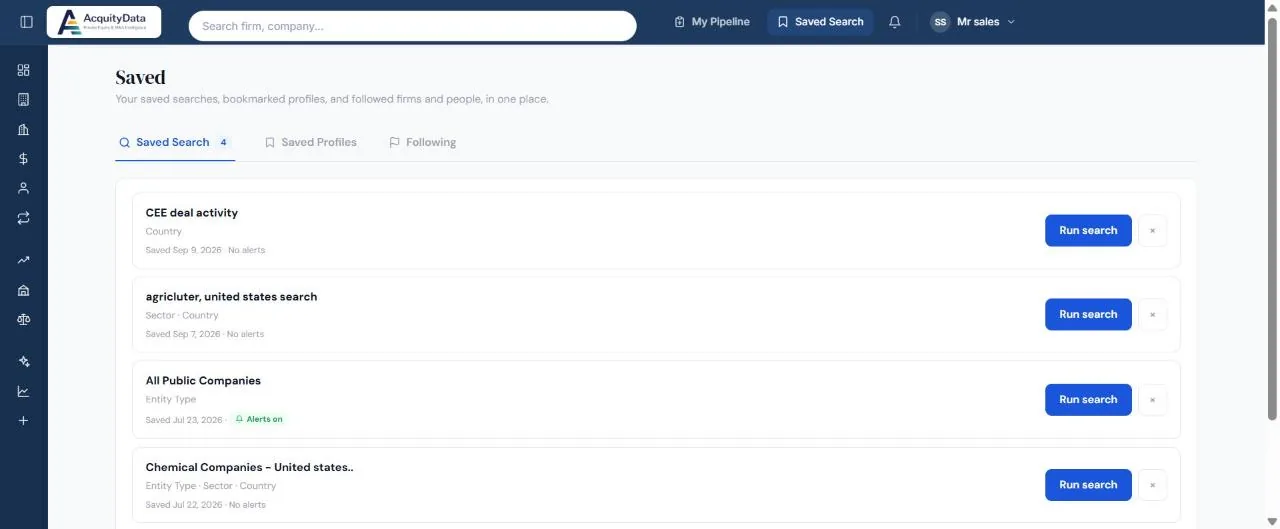
Task: Click the AcquityData logo
Action: pos(104,22)
